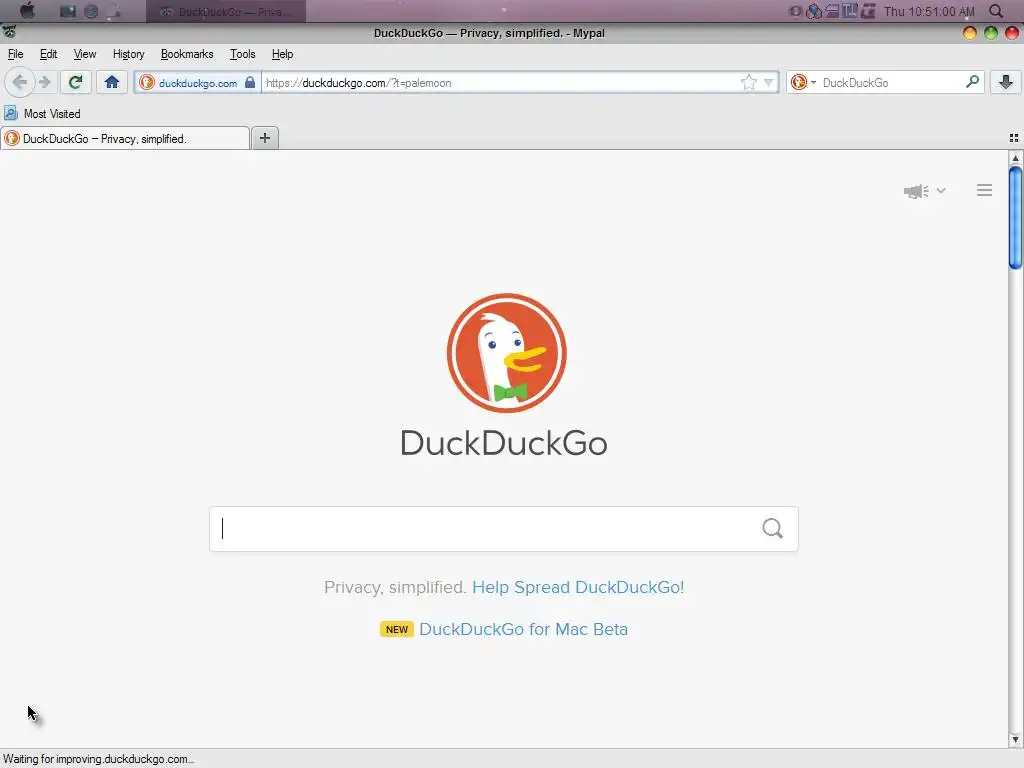
Task: Click the Waiting for improving.duckduckgo.com status text
Action: 98,759
